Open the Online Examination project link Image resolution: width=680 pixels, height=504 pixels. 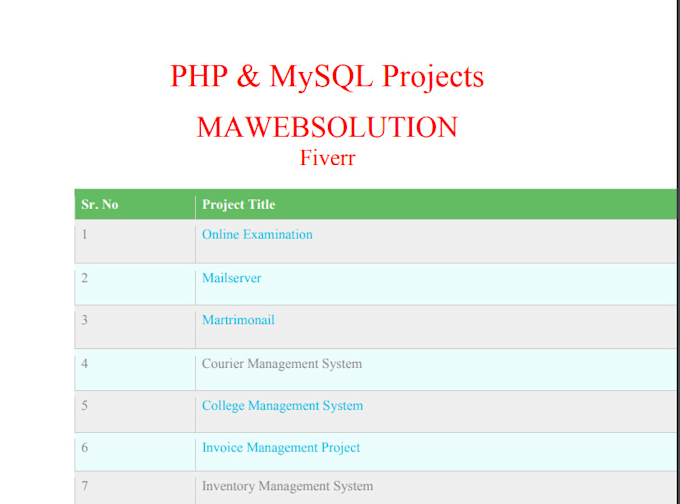[257, 235]
